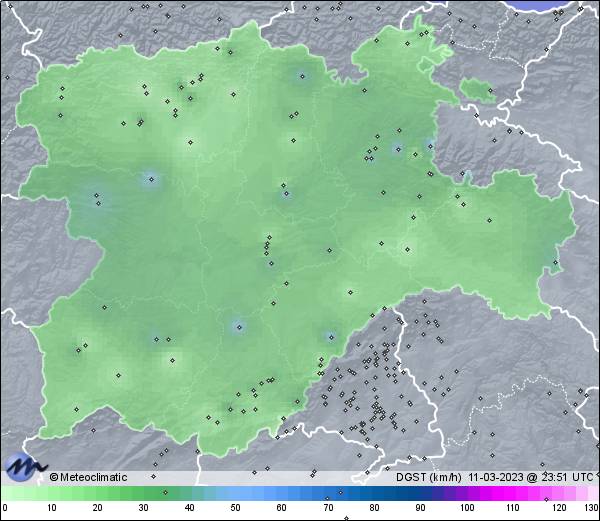Select the 10 km/h legend label

coord(50,508)
